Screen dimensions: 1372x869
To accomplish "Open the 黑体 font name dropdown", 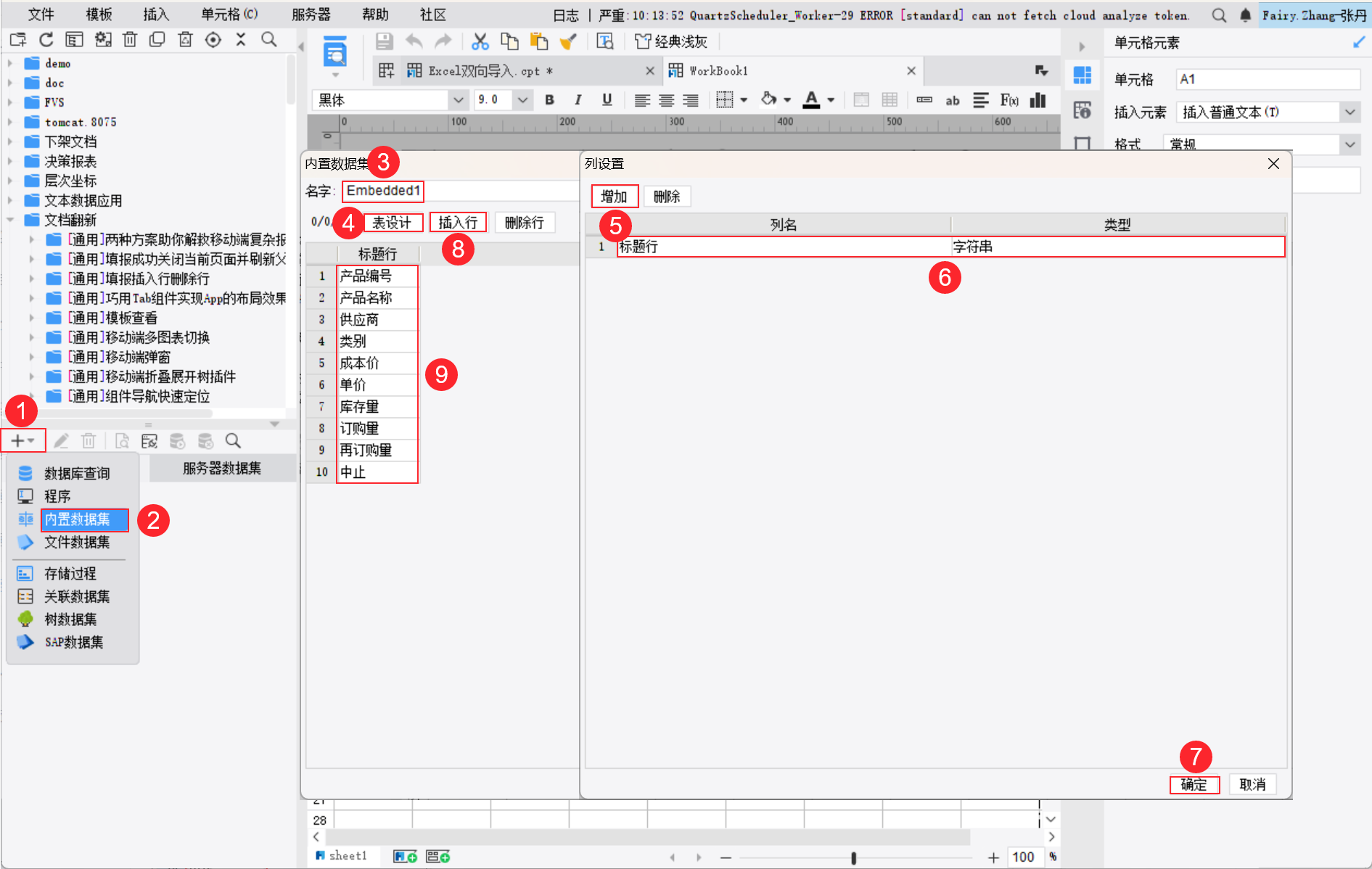I will click(x=458, y=100).
